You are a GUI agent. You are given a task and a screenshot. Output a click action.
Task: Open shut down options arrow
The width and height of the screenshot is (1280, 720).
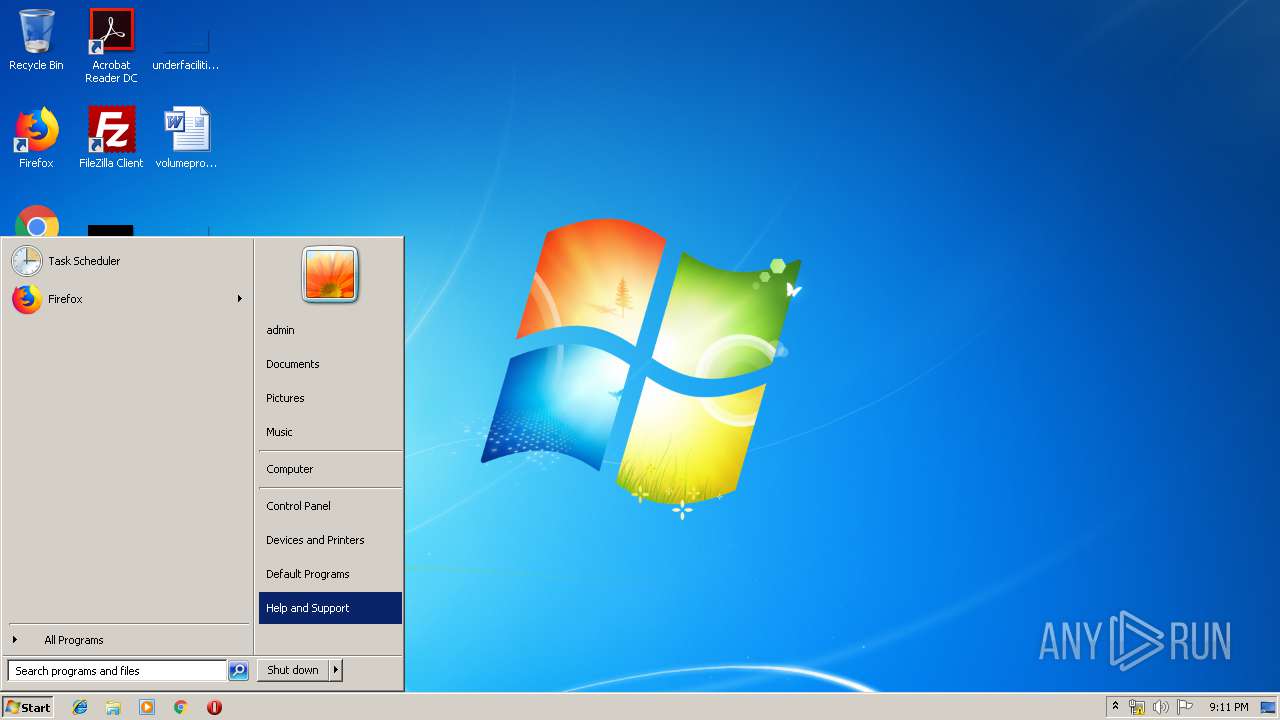coord(336,670)
